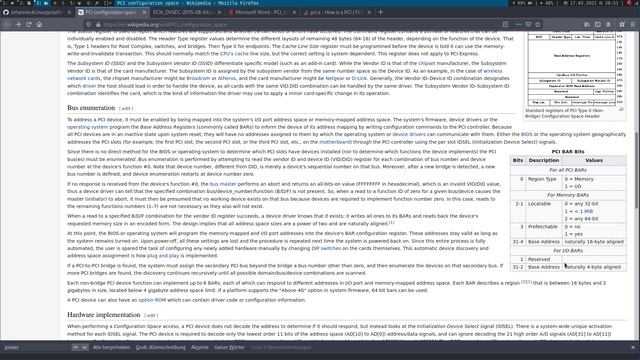Click the 'Region Type' table cell
This screenshot has width=640, height=360.
click(544, 182)
